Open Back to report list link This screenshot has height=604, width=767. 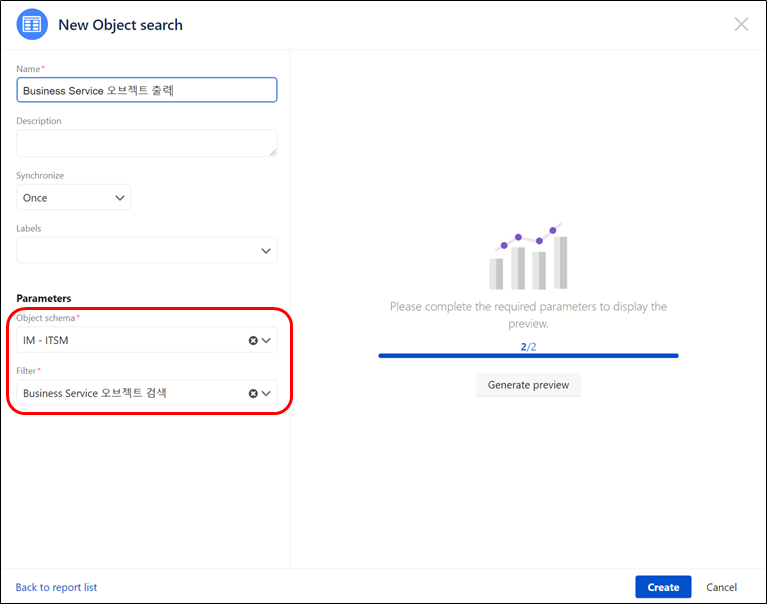(x=56, y=587)
